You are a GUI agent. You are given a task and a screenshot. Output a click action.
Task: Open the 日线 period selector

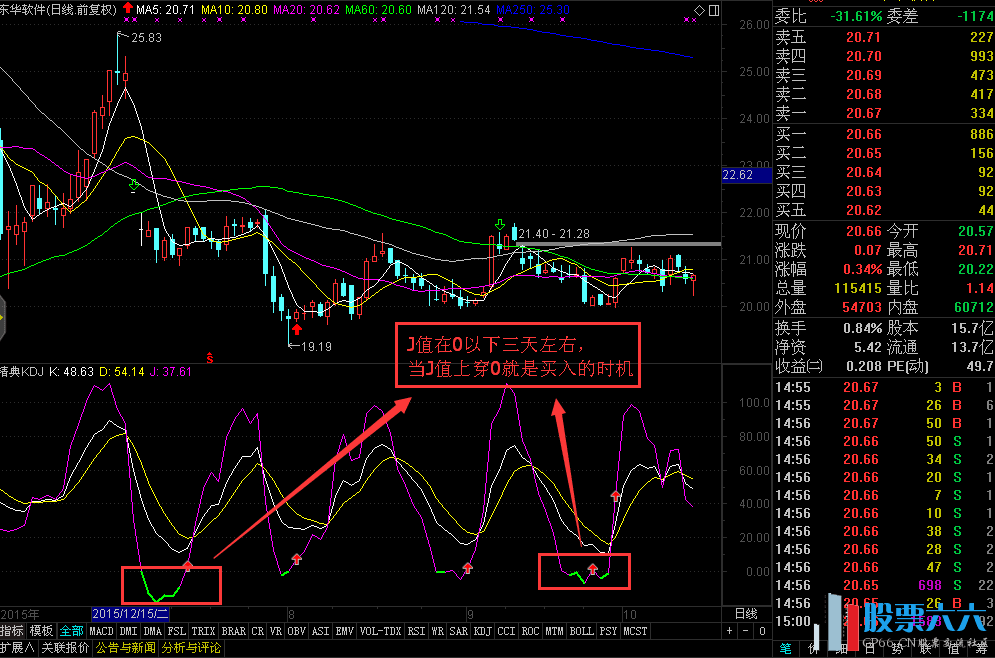746,613
